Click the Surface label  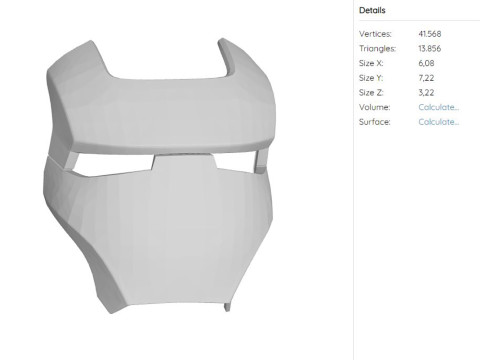[375, 122]
